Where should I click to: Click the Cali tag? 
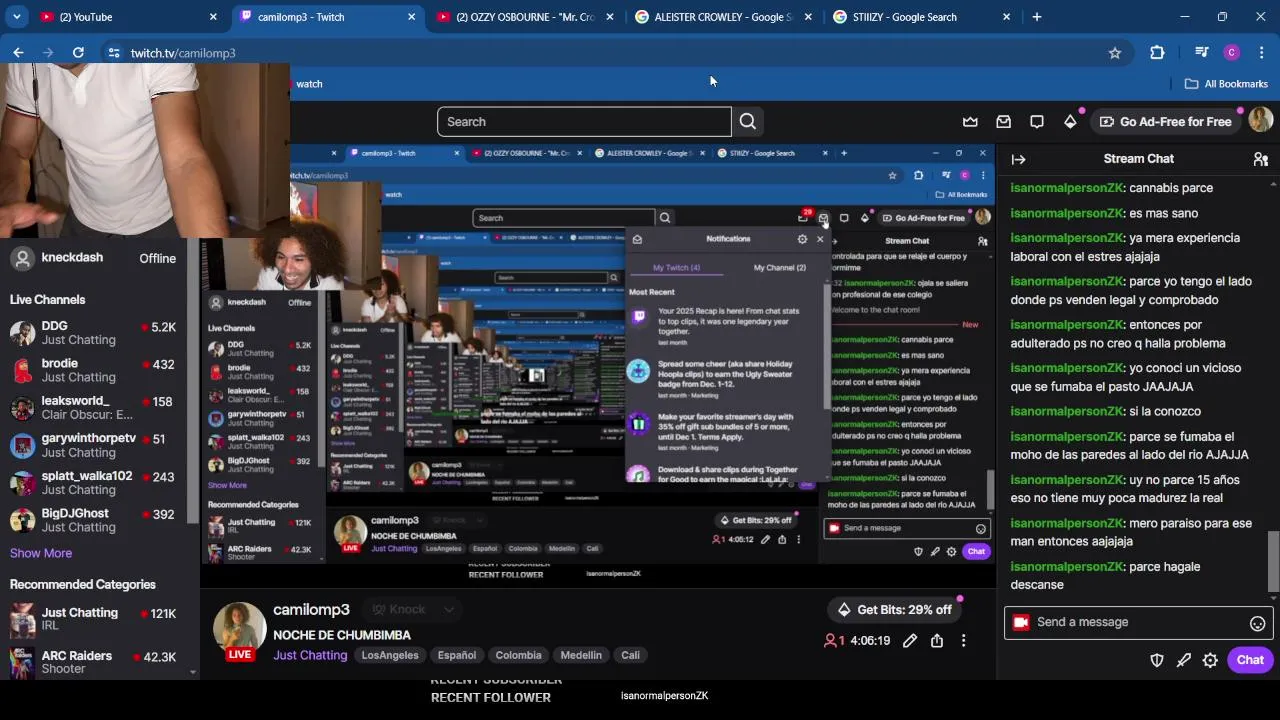point(630,655)
